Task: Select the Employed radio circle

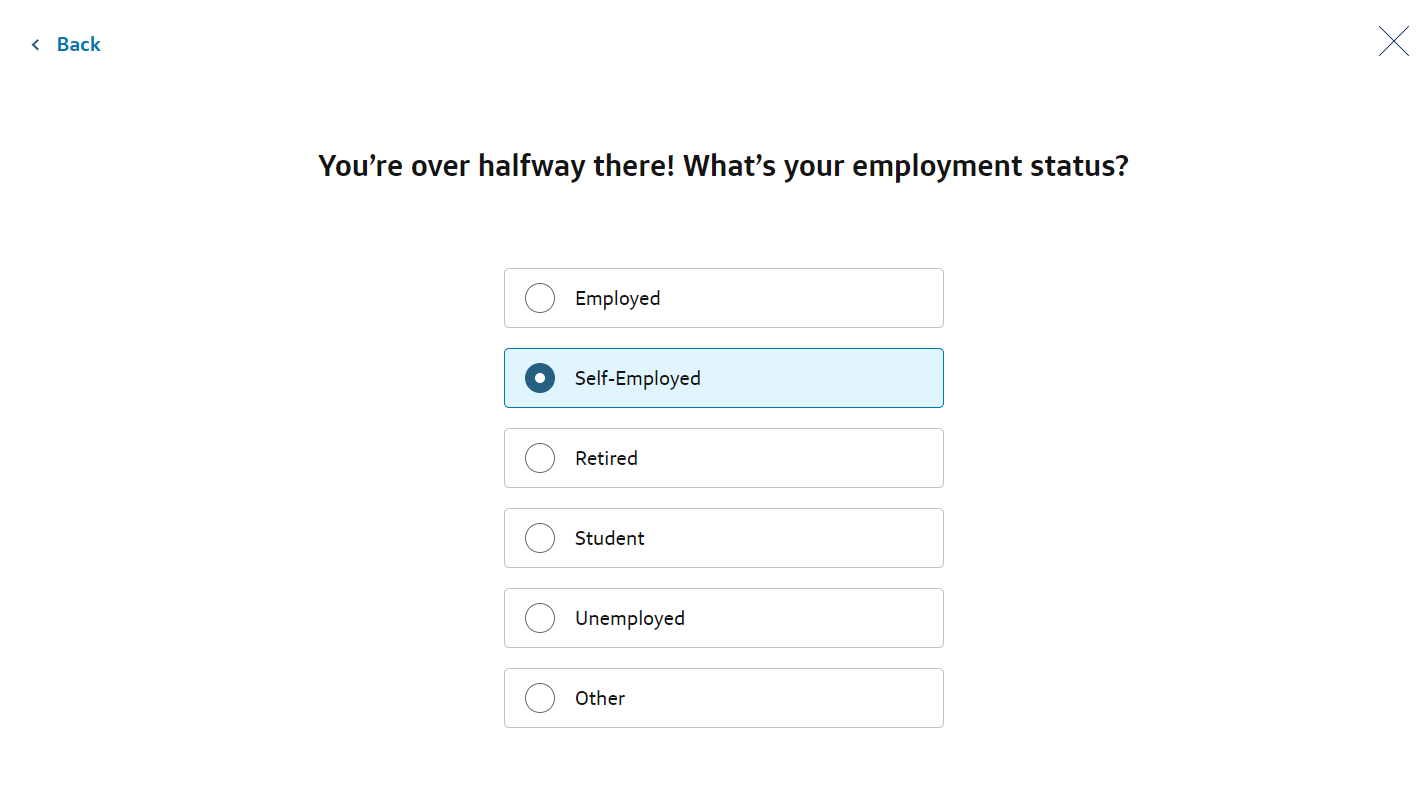Action: point(540,298)
